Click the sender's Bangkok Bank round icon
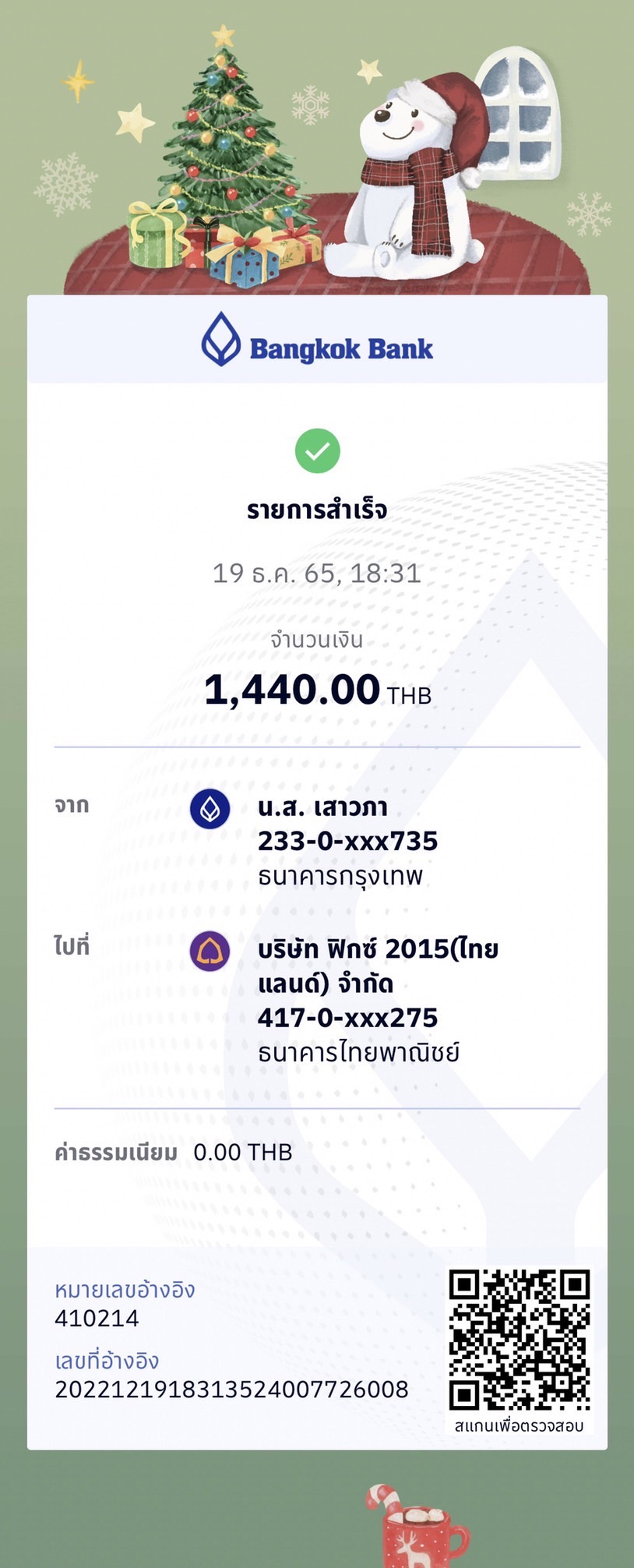Screen dimensions: 634x1568 (x=210, y=809)
